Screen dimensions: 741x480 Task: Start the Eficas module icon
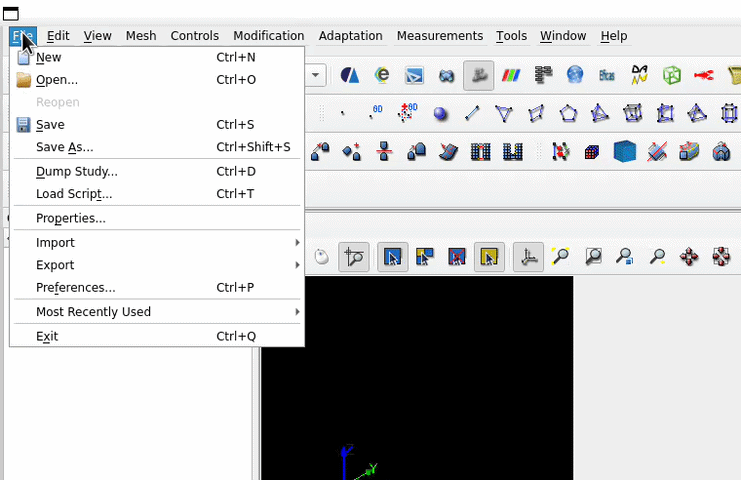(x=607, y=75)
